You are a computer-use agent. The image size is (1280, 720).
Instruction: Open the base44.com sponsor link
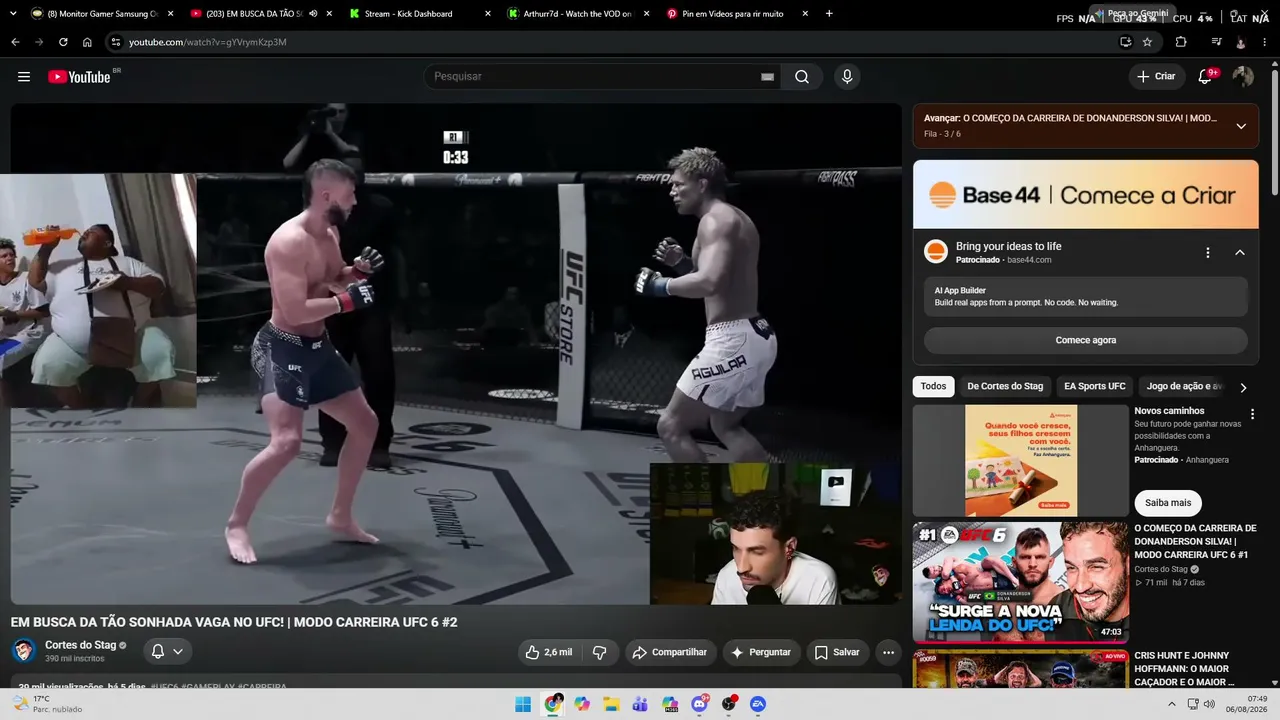[1029, 260]
